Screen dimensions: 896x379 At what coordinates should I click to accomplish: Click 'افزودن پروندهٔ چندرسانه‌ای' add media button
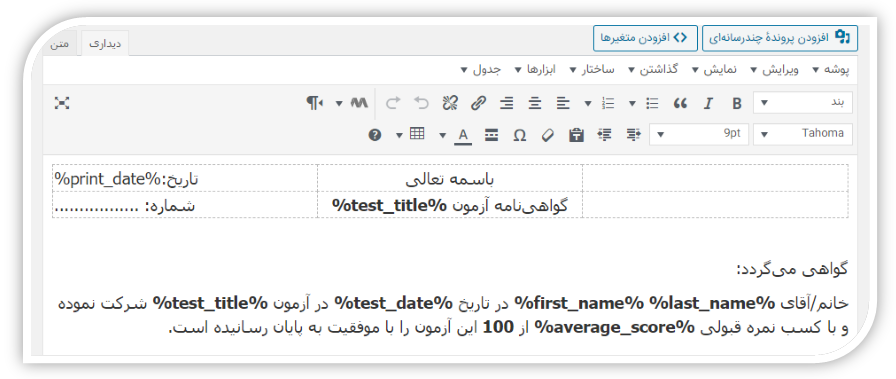pyautogui.click(x=780, y=37)
